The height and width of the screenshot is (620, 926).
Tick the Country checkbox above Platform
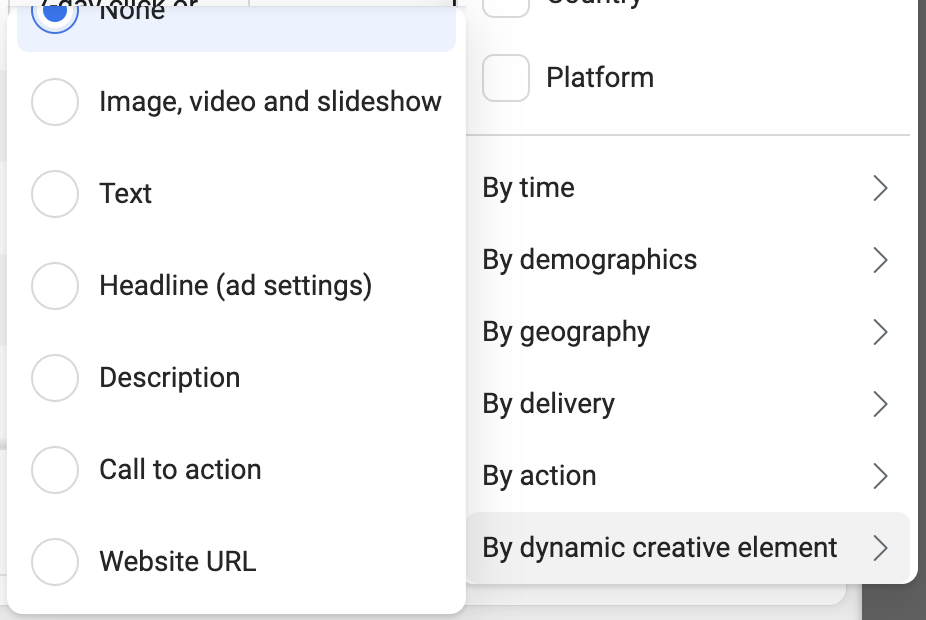click(x=506, y=7)
